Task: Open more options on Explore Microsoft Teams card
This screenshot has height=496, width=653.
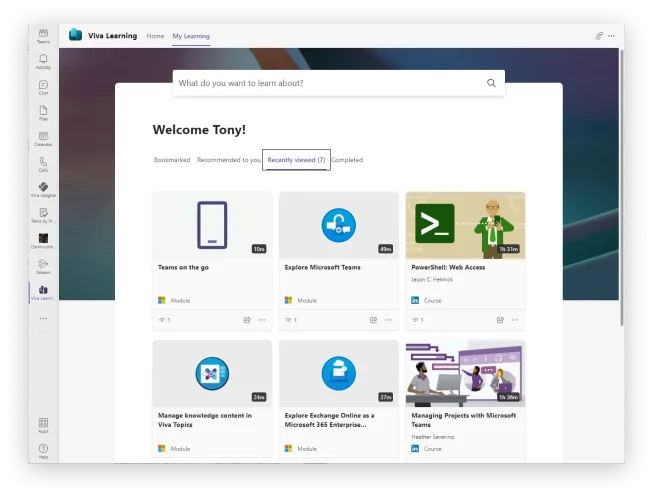Action: pos(388,320)
